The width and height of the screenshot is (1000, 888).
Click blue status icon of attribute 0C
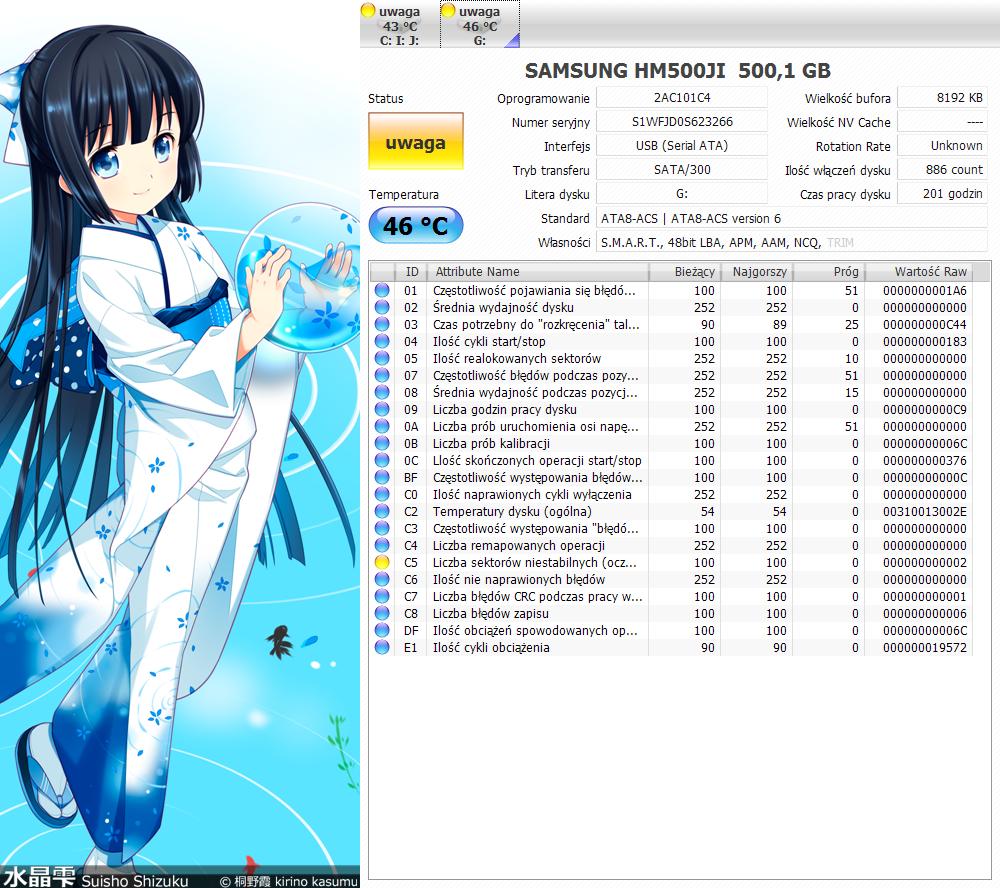tap(382, 461)
